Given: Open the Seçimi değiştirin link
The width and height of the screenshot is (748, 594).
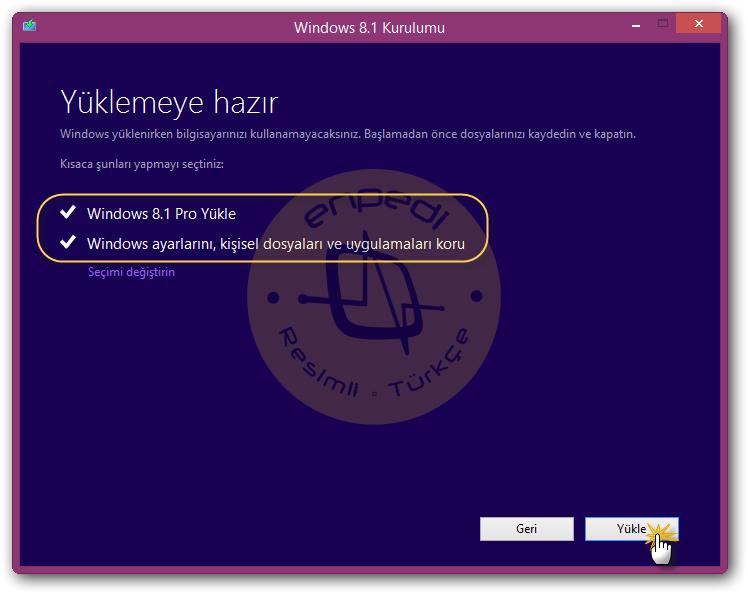Looking at the screenshot, I should point(131,272).
